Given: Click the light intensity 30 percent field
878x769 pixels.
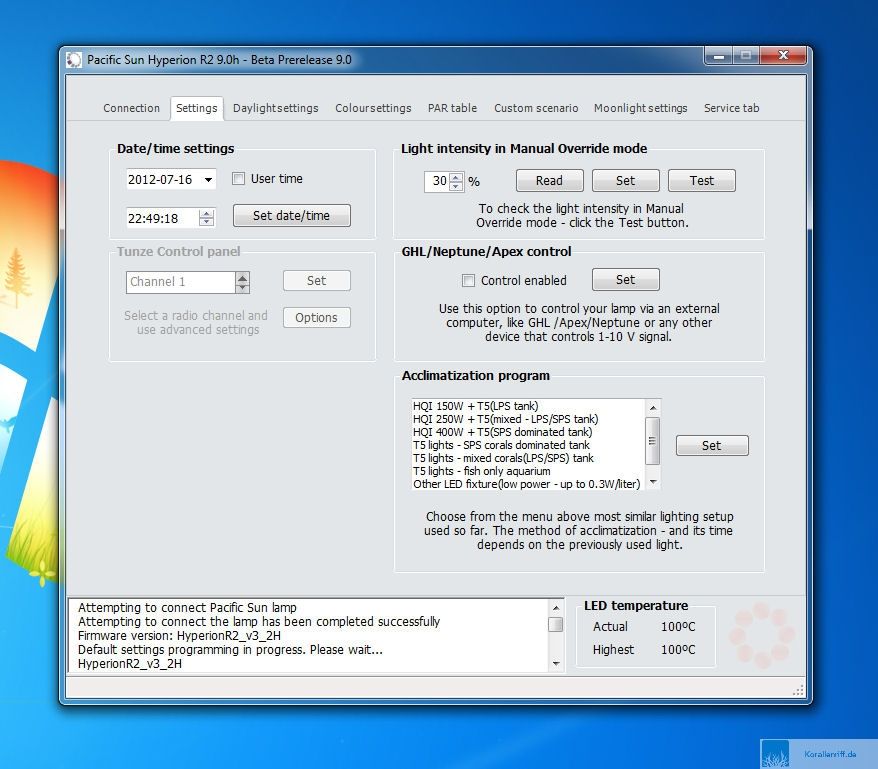Looking at the screenshot, I should coord(437,181).
